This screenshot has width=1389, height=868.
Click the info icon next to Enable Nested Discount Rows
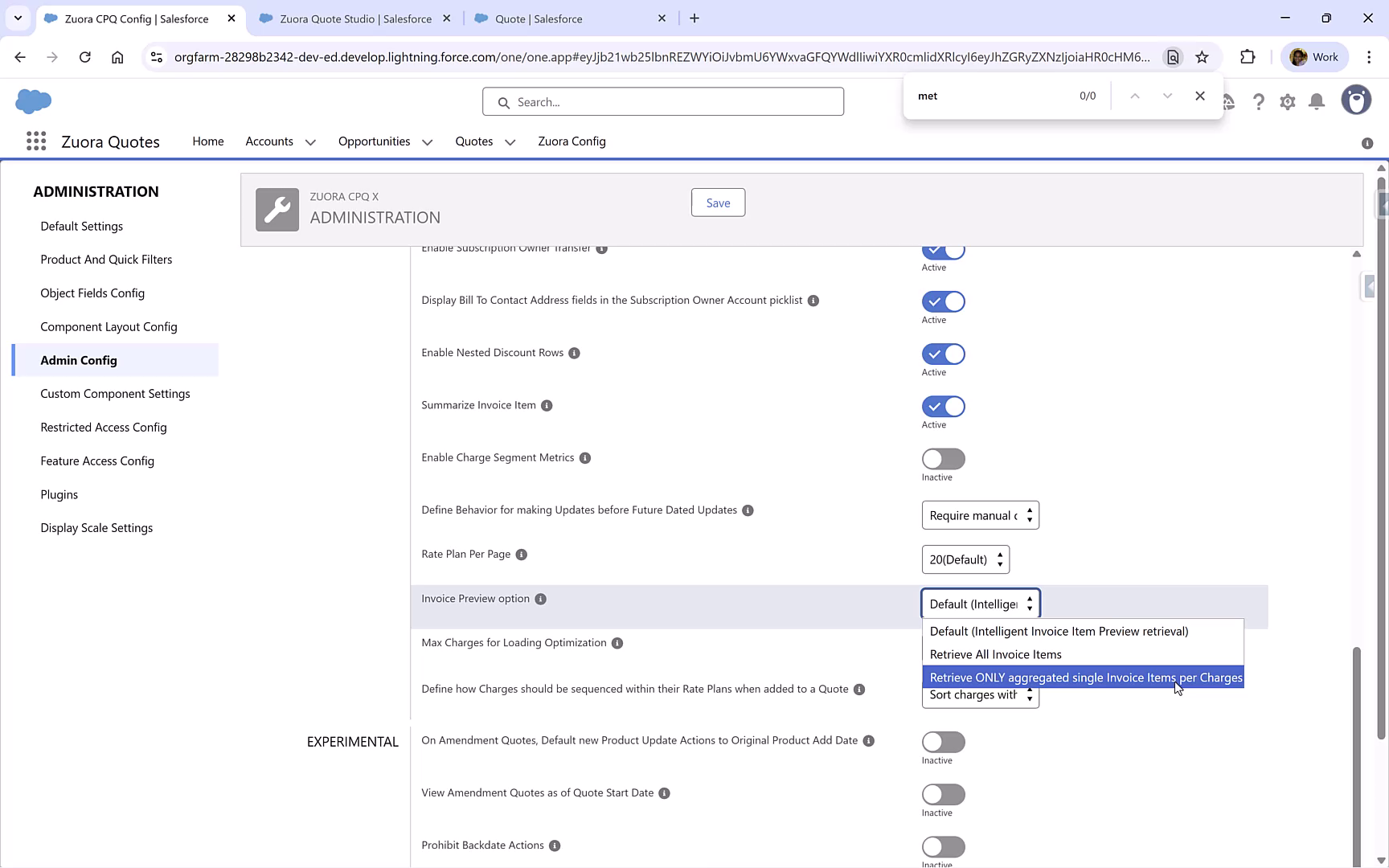click(574, 353)
